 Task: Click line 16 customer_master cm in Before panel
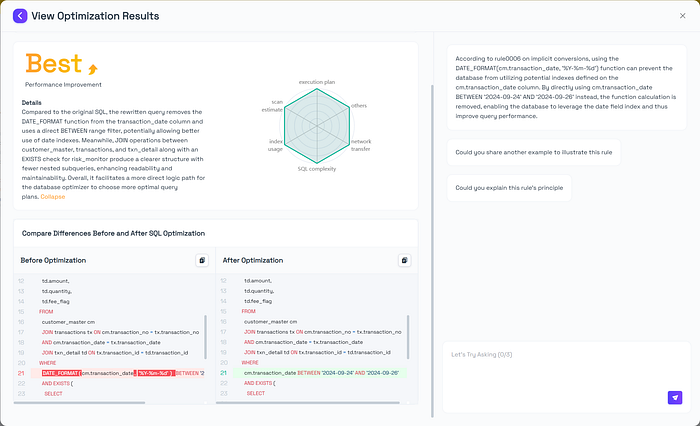[x=68, y=322]
